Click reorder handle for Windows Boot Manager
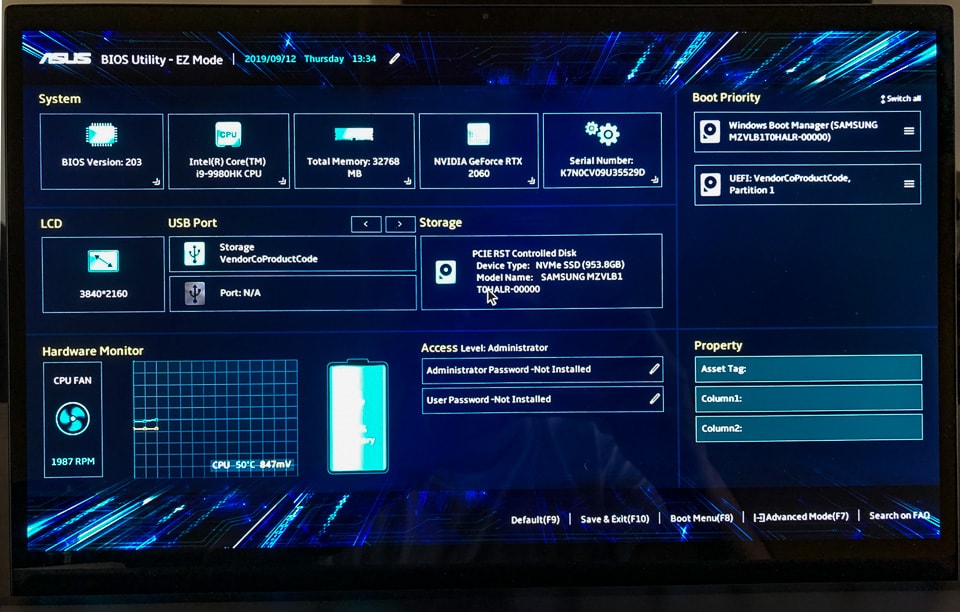The width and height of the screenshot is (960, 612). (x=909, y=131)
